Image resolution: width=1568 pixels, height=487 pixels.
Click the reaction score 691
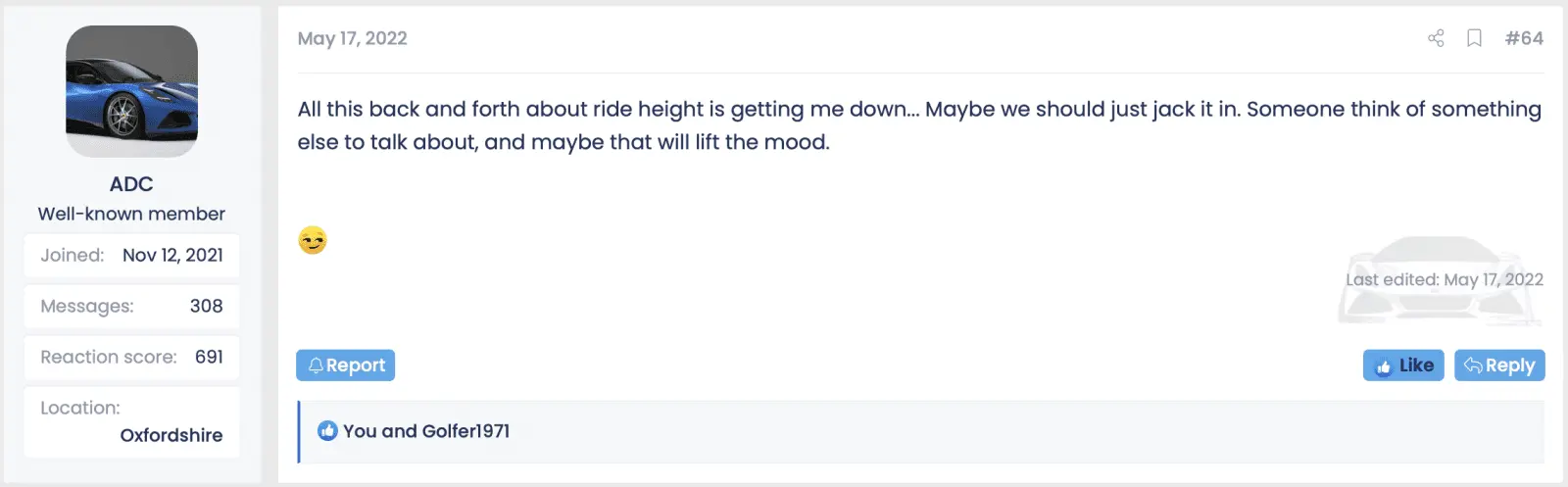tap(209, 357)
